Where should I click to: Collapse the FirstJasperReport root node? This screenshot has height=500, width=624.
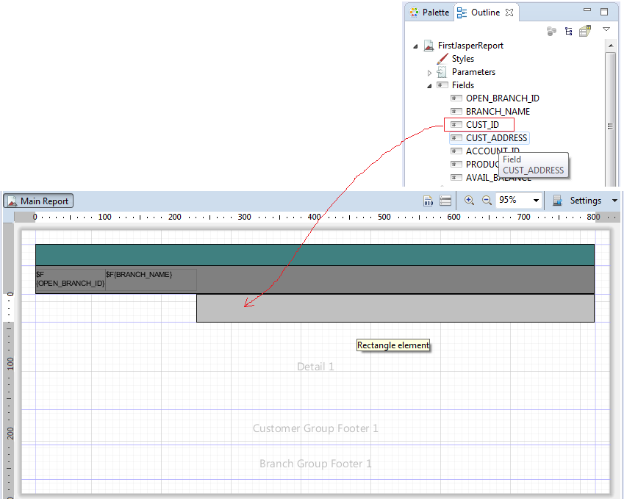pyautogui.click(x=416, y=46)
